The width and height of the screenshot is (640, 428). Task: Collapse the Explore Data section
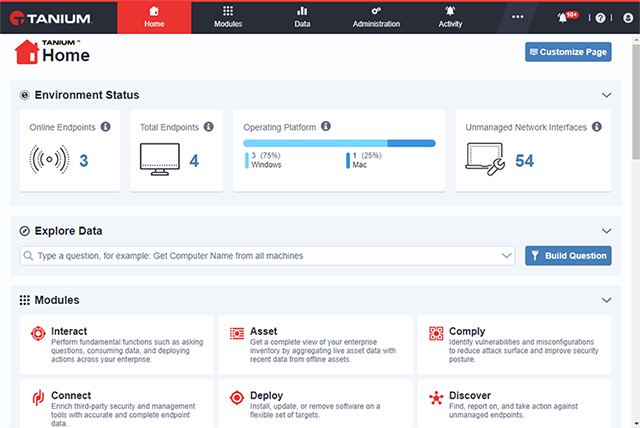(x=606, y=231)
